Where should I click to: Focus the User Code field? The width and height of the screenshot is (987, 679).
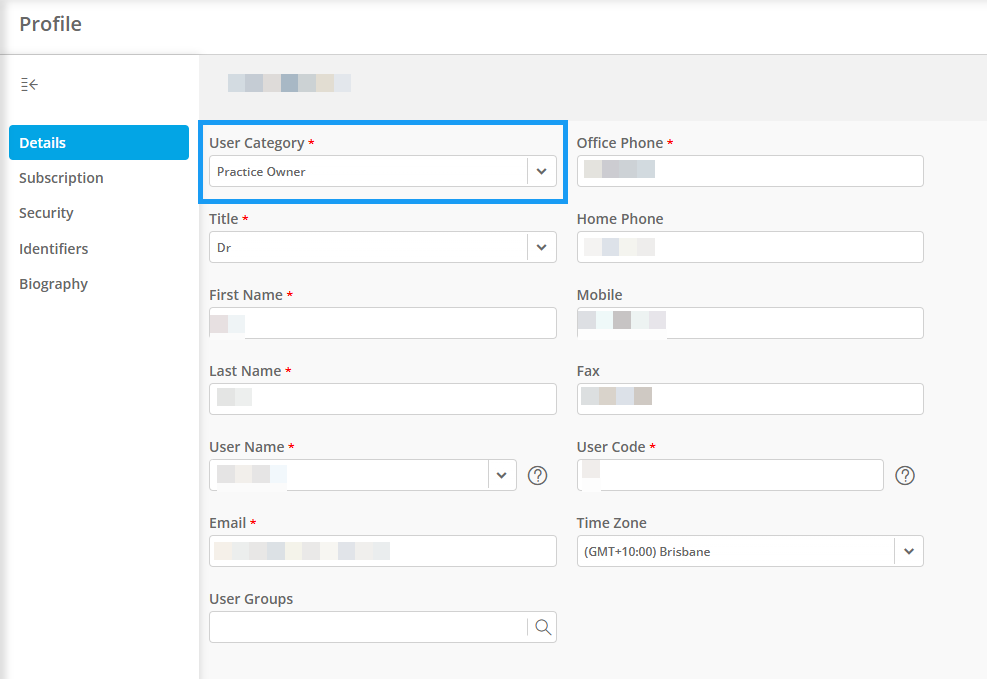coord(730,475)
